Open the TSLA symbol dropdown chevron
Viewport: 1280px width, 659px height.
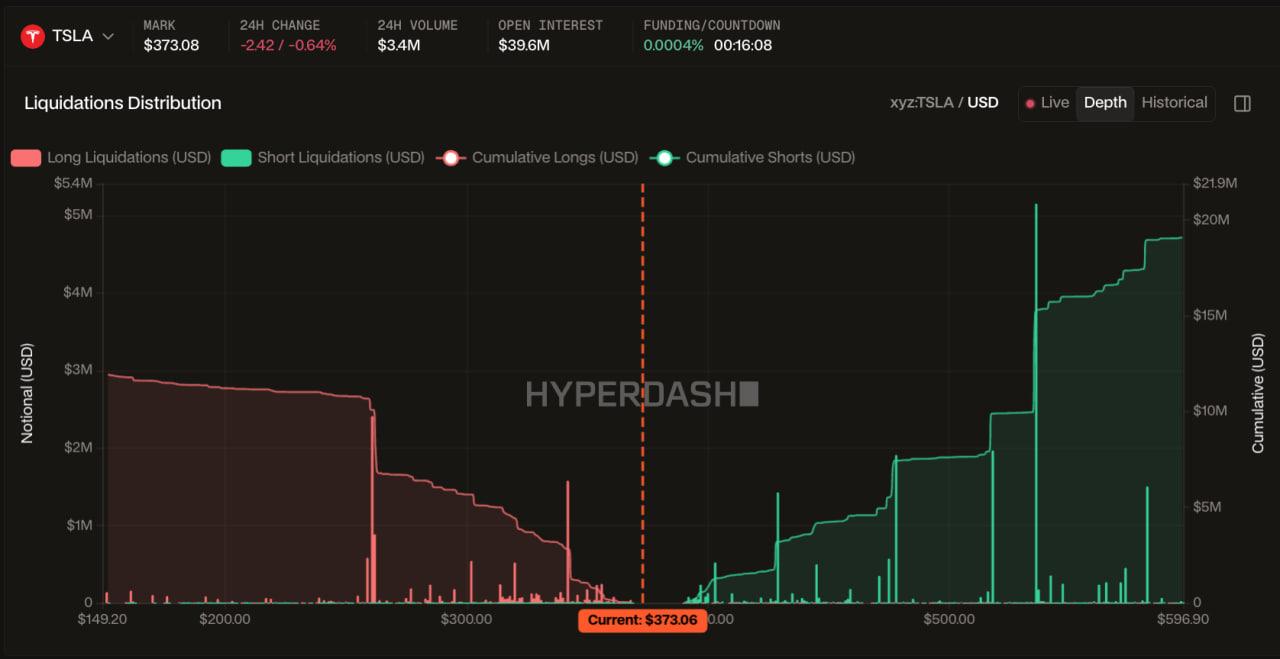click(108, 36)
